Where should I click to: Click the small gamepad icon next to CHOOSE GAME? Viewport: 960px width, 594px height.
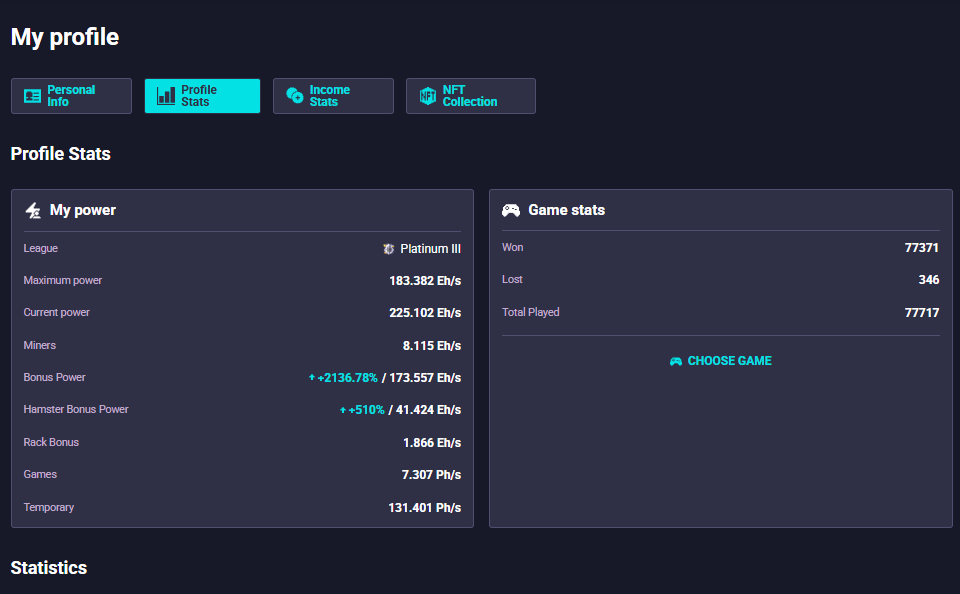click(x=676, y=361)
